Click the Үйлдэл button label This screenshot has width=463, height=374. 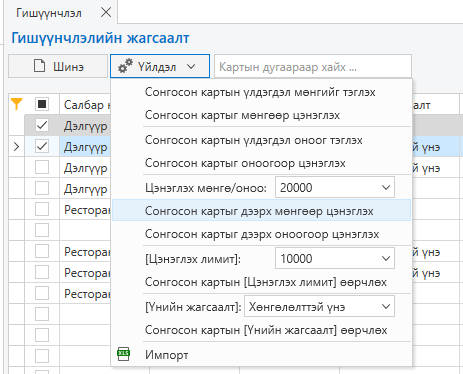pos(157,67)
